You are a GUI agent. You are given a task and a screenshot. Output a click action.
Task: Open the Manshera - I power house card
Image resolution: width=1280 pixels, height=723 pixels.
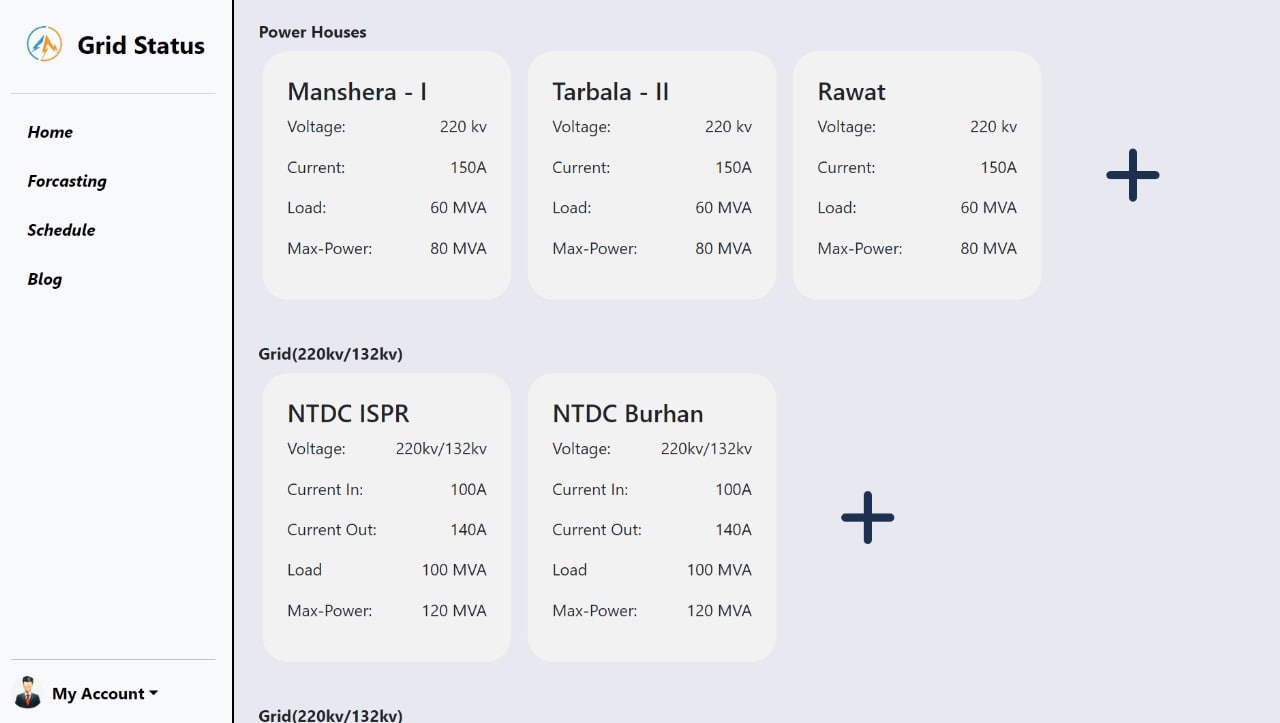pyautogui.click(x=387, y=175)
